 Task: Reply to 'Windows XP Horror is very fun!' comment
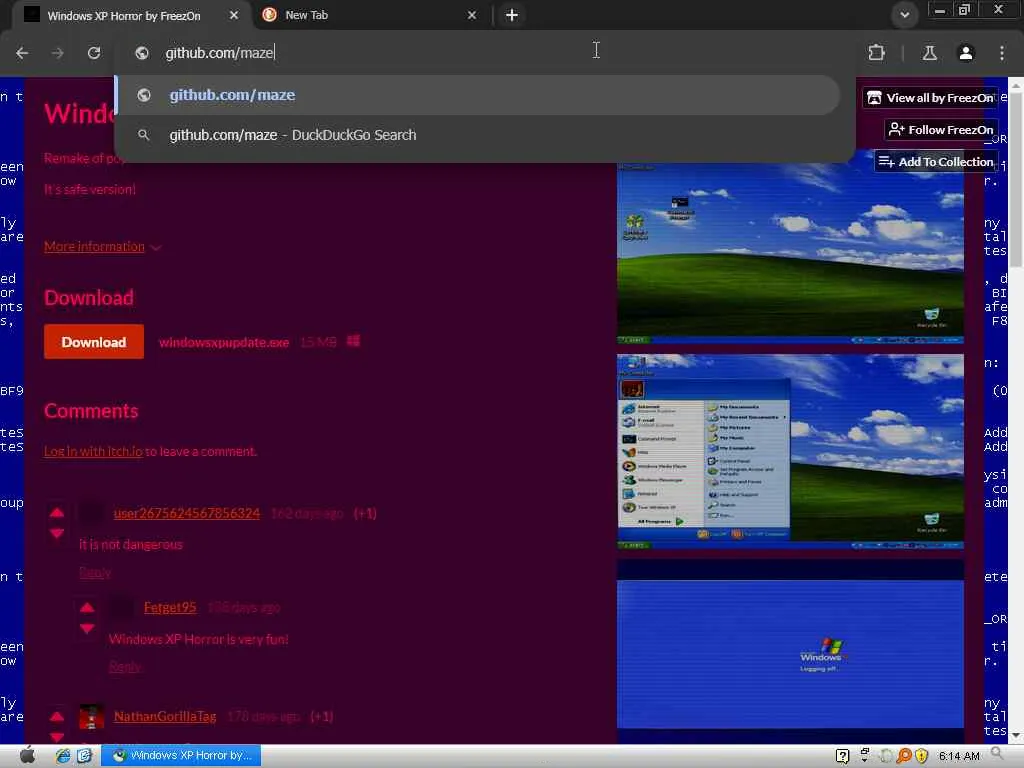[125, 667]
